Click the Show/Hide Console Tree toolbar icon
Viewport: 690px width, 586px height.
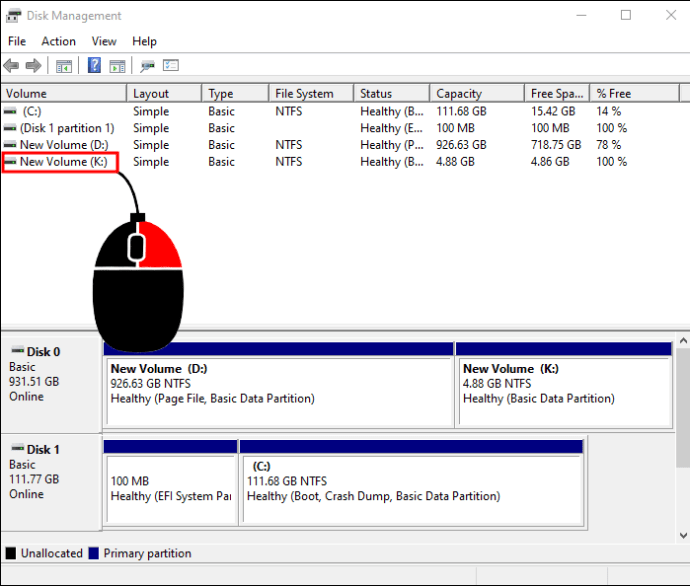tap(63, 66)
